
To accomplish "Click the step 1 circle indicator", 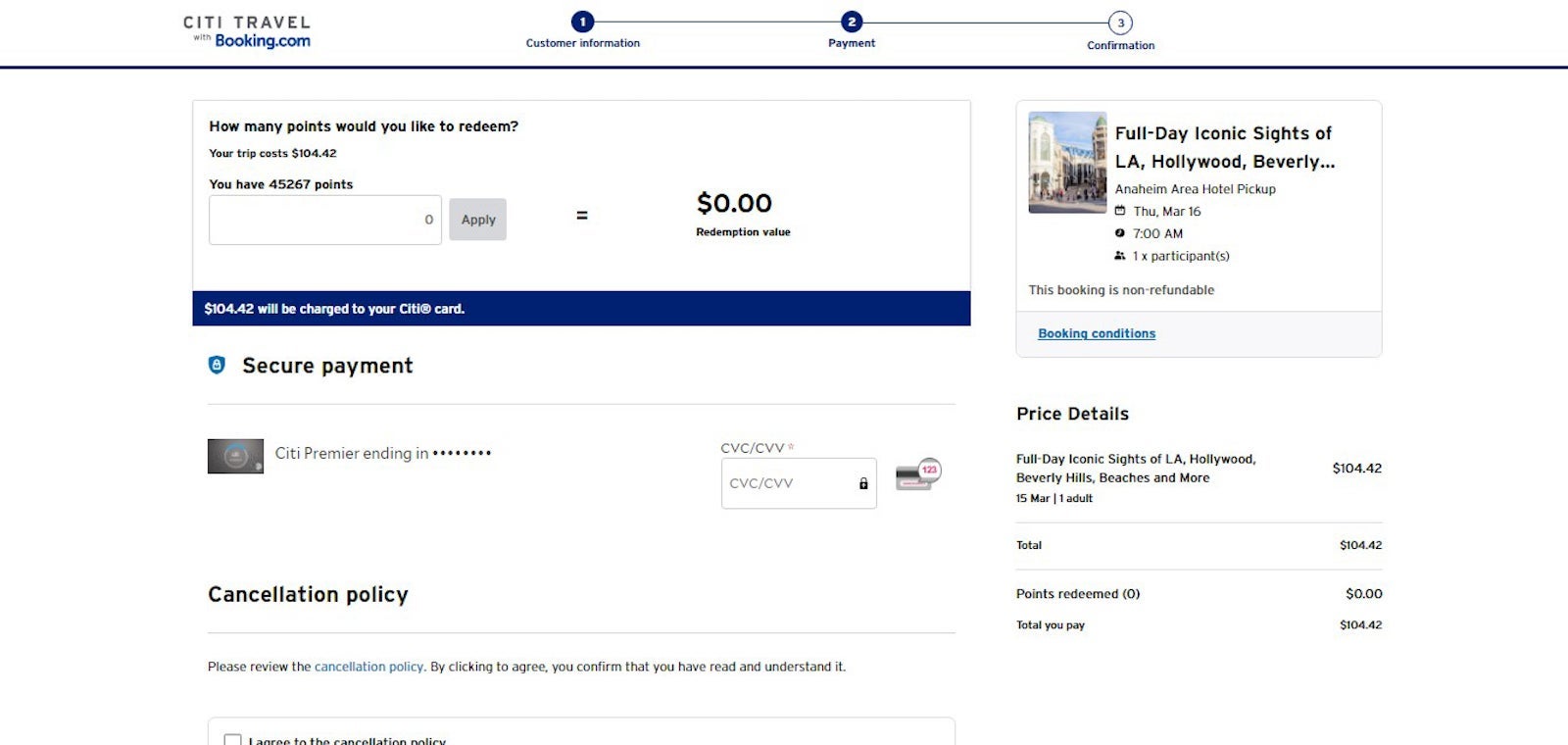I will tap(583, 20).
